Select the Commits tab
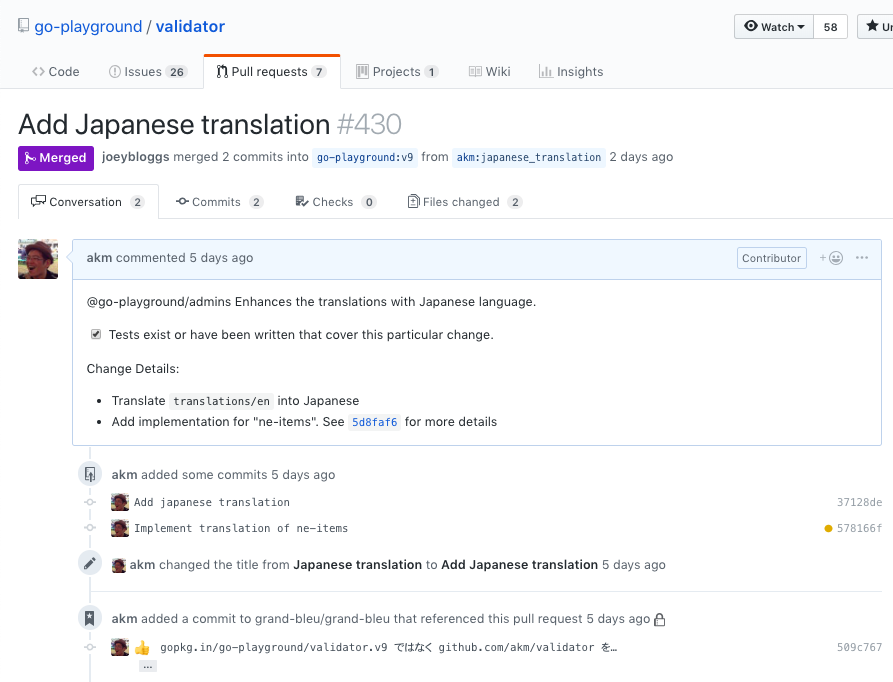The image size is (893, 682). 219,202
